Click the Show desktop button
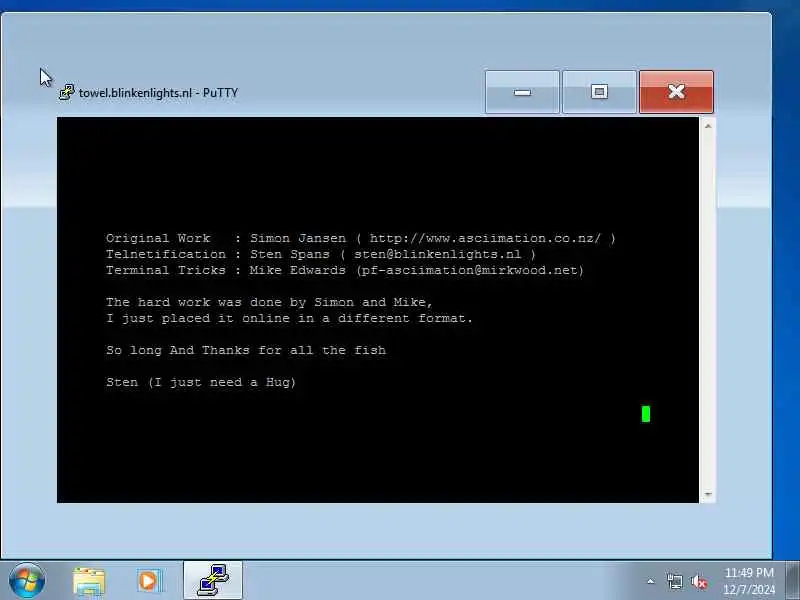Image resolution: width=800 pixels, height=600 pixels. (x=792, y=581)
